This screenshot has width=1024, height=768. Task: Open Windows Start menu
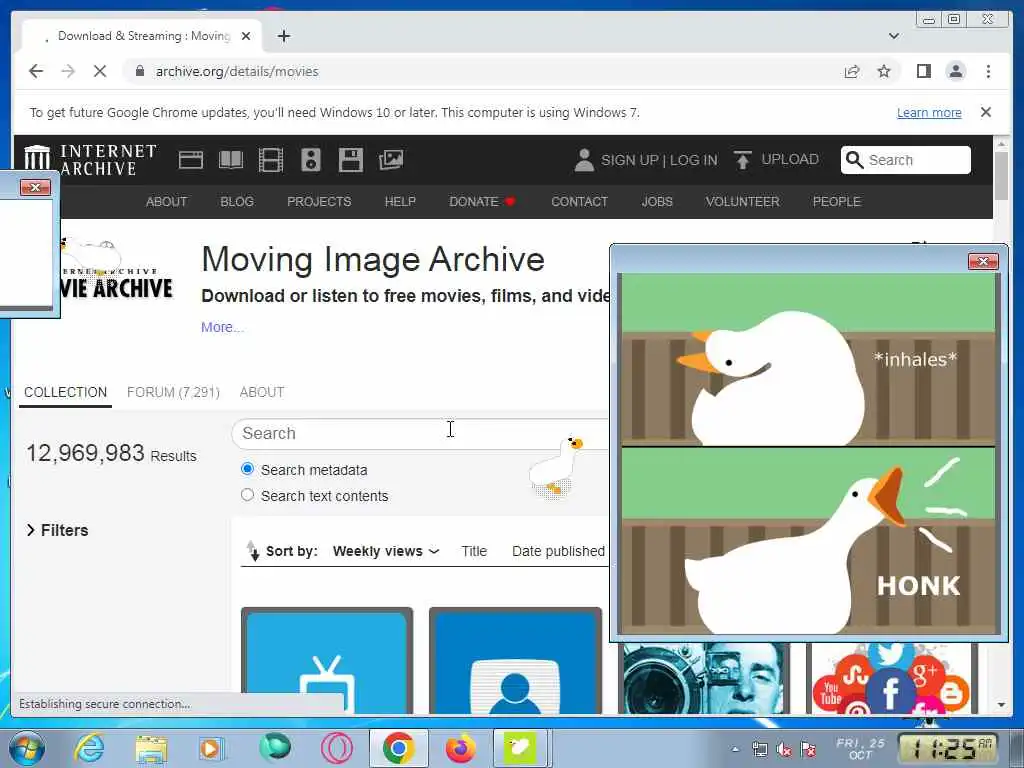pos(27,748)
